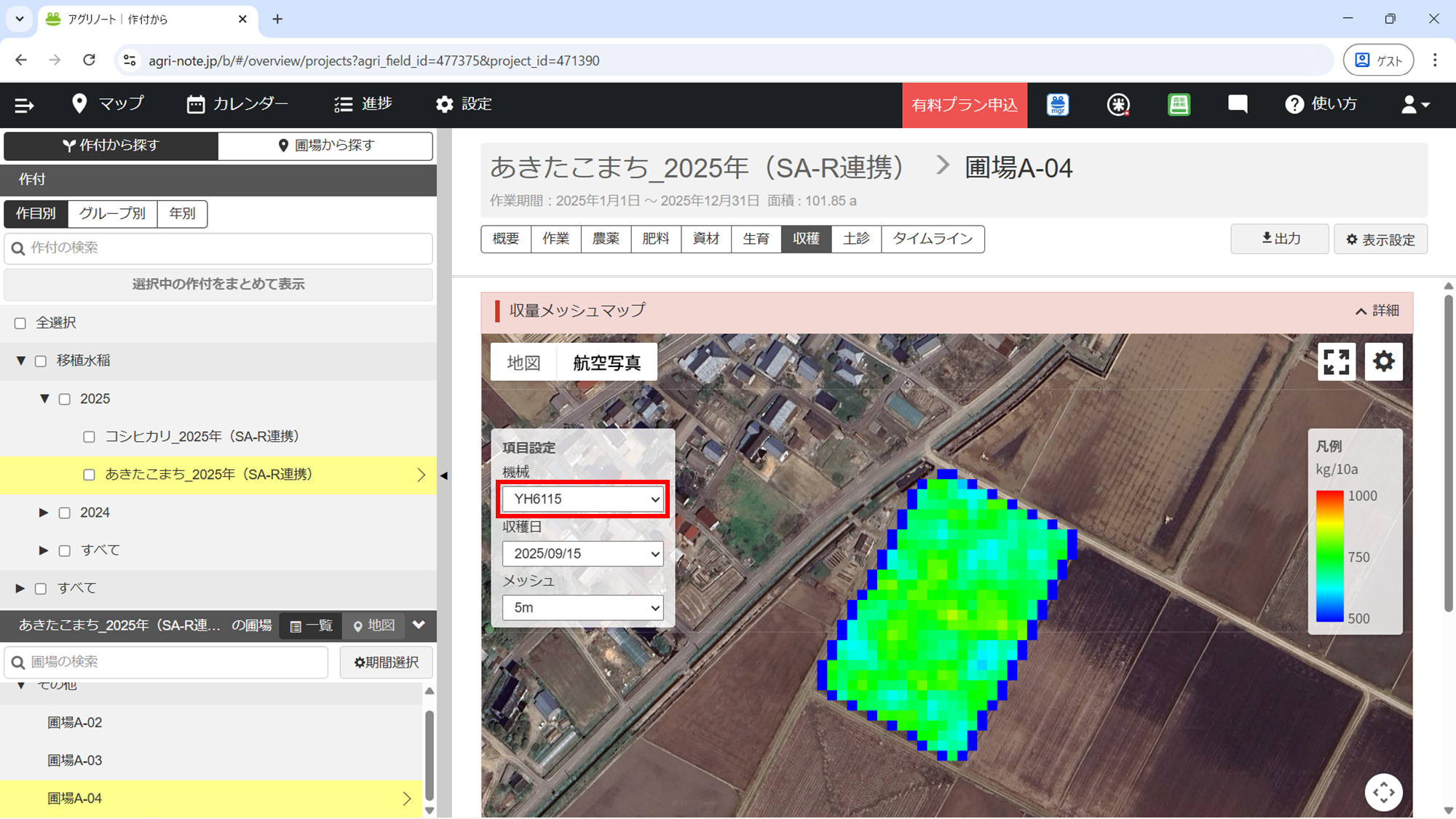Open the chat message bubble icon
This screenshot has height=819, width=1456.
click(1238, 104)
